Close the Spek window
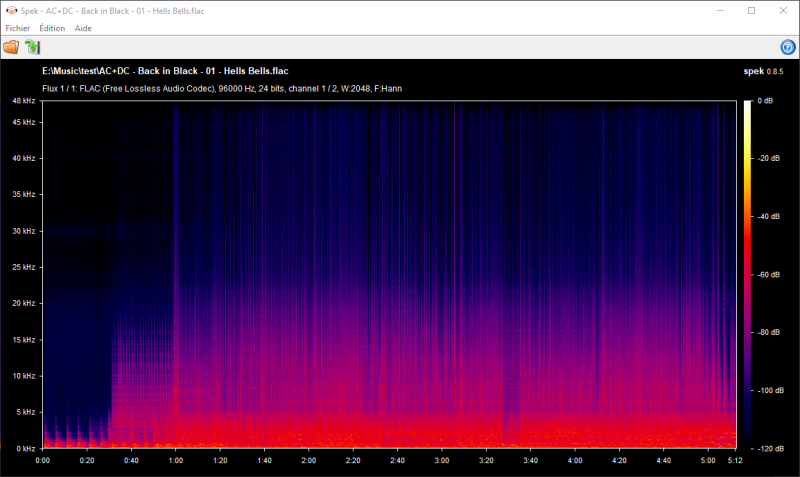This screenshot has height=477, width=800. 784,10
